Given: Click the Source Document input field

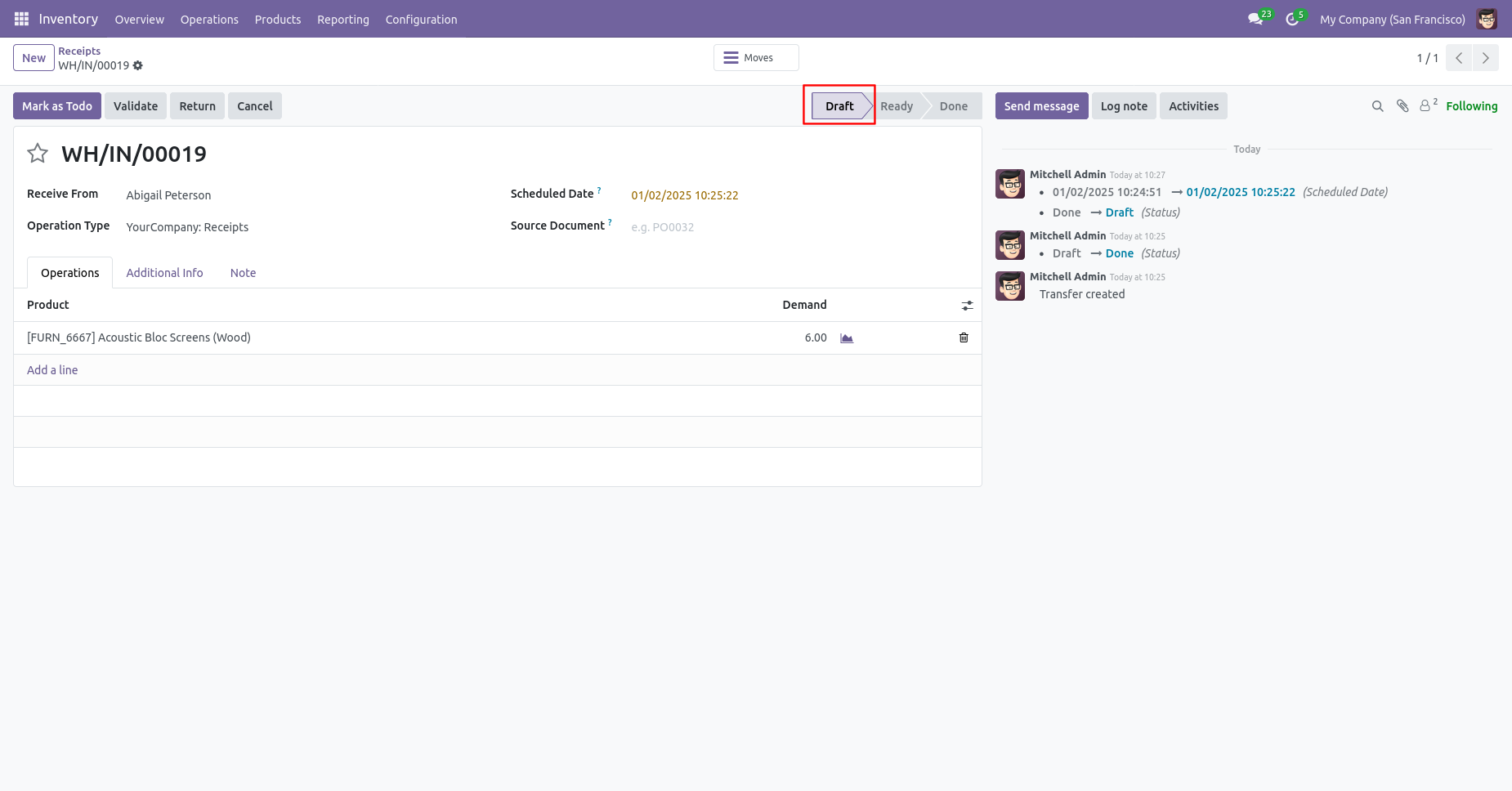Looking at the screenshot, I should 799,227.
